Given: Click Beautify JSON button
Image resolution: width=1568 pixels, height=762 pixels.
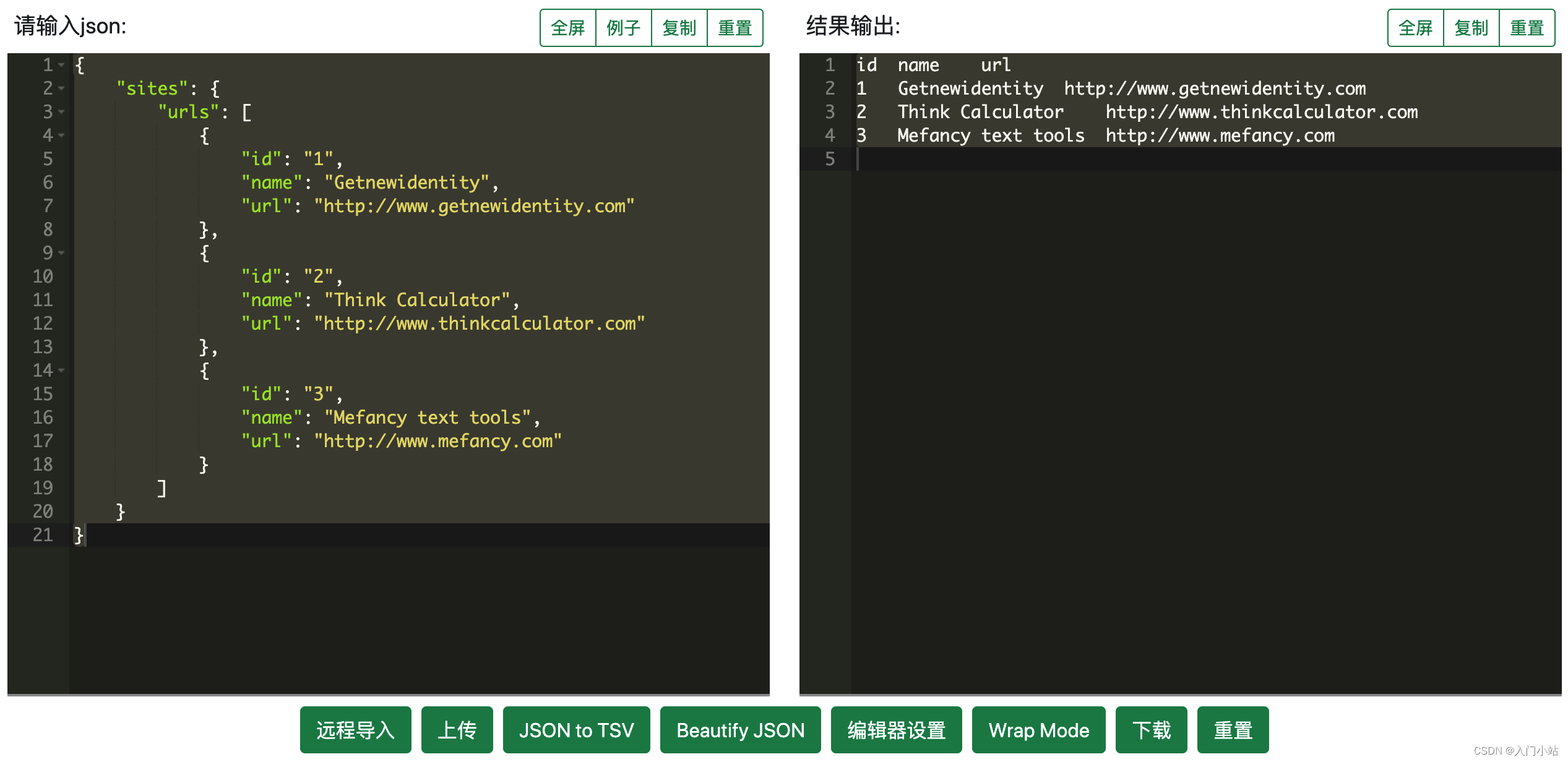Looking at the screenshot, I should (740, 730).
